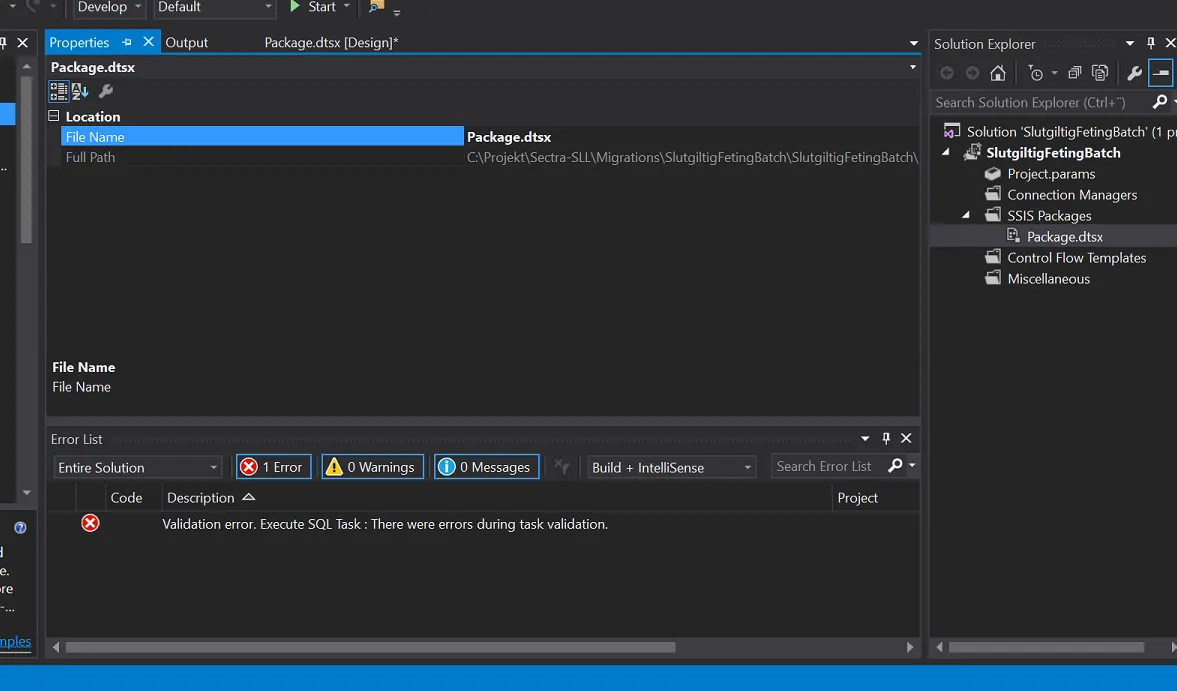Collapse the SSIS Packages folder

(967, 215)
